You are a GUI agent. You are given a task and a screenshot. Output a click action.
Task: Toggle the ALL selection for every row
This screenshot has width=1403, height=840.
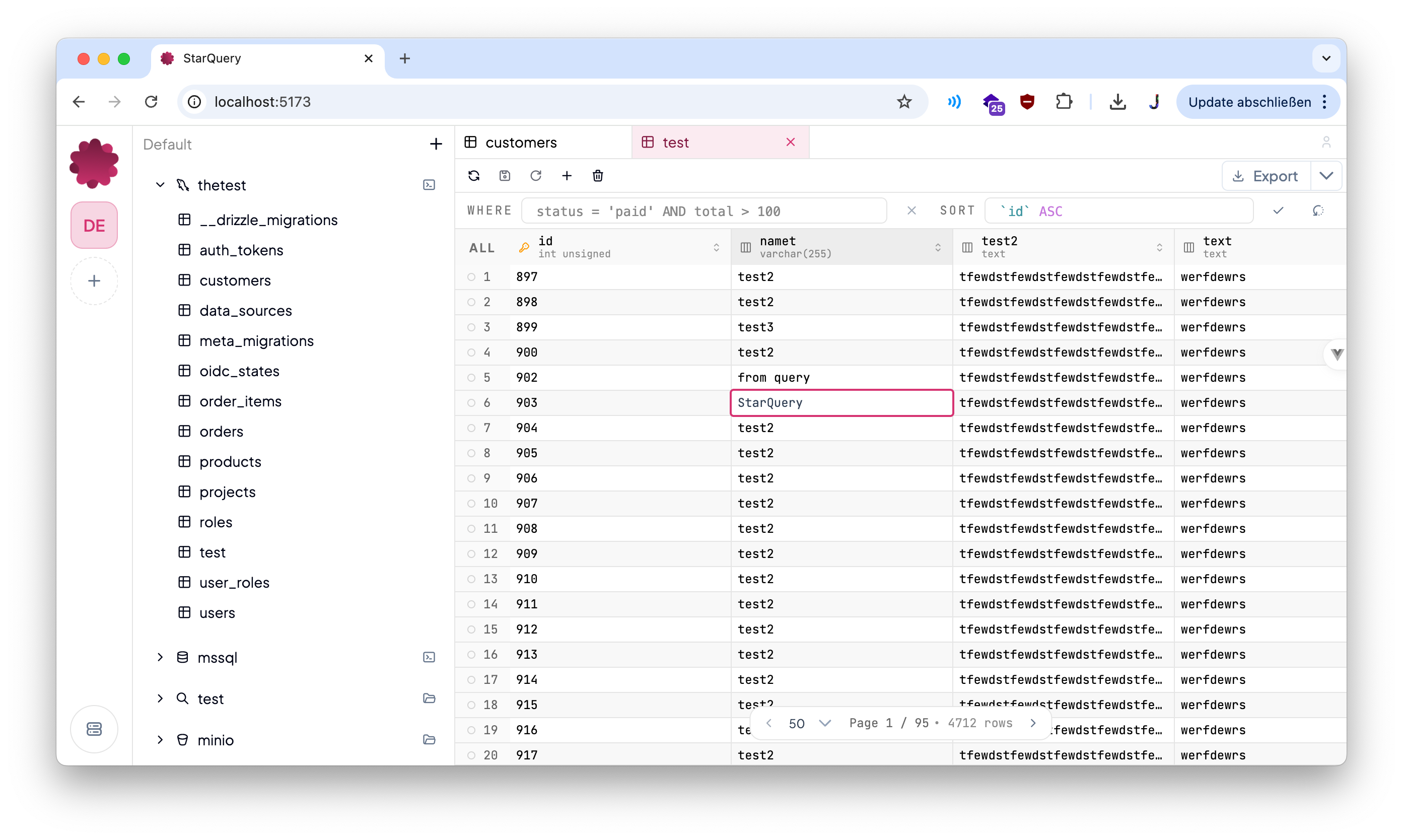[481, 247]
